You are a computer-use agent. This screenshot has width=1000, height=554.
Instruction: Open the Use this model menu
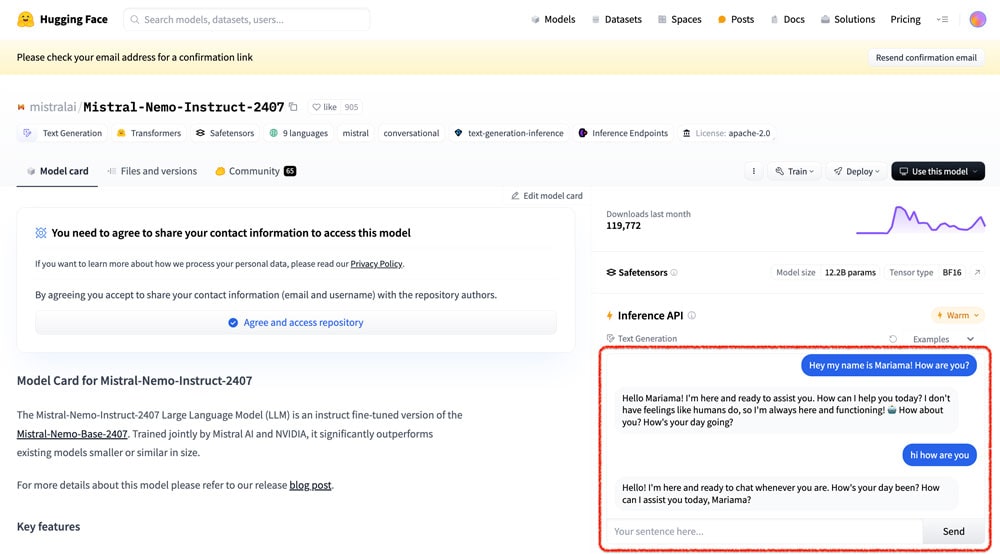click(938, 171)
